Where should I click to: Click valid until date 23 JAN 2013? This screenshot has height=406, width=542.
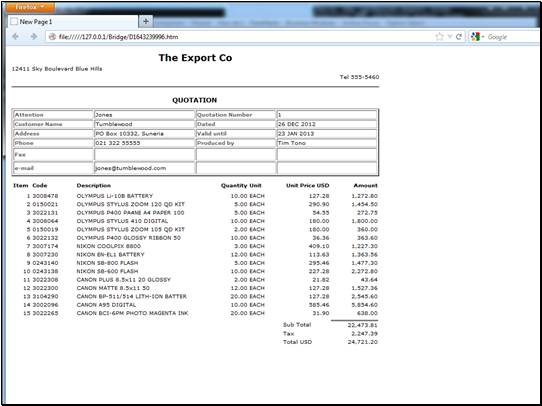(296, 133)
